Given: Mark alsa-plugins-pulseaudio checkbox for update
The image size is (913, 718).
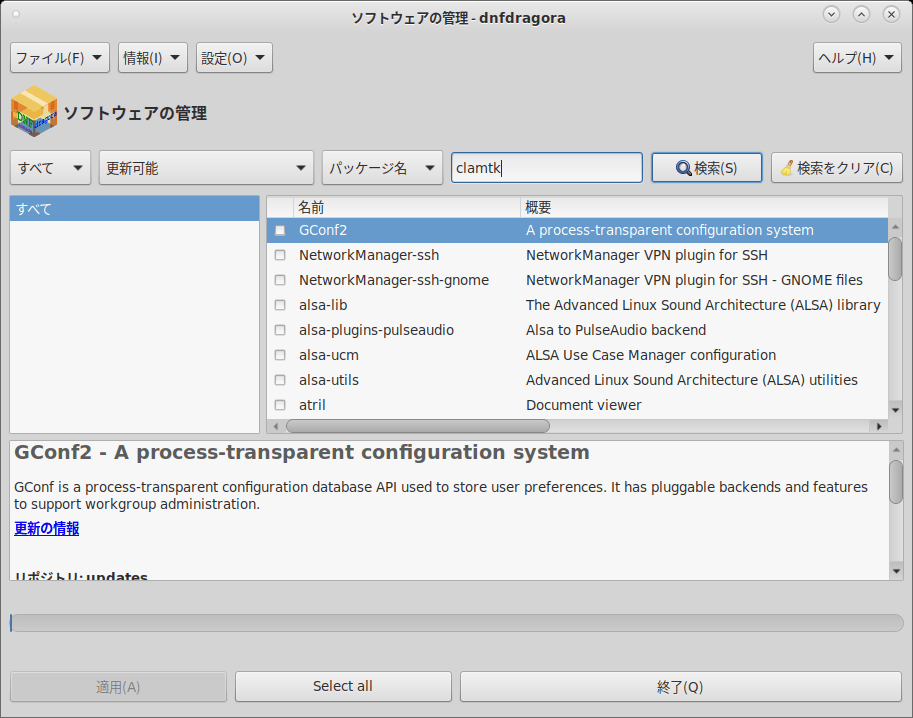Looking at the screenshot, I should [280, 330].
